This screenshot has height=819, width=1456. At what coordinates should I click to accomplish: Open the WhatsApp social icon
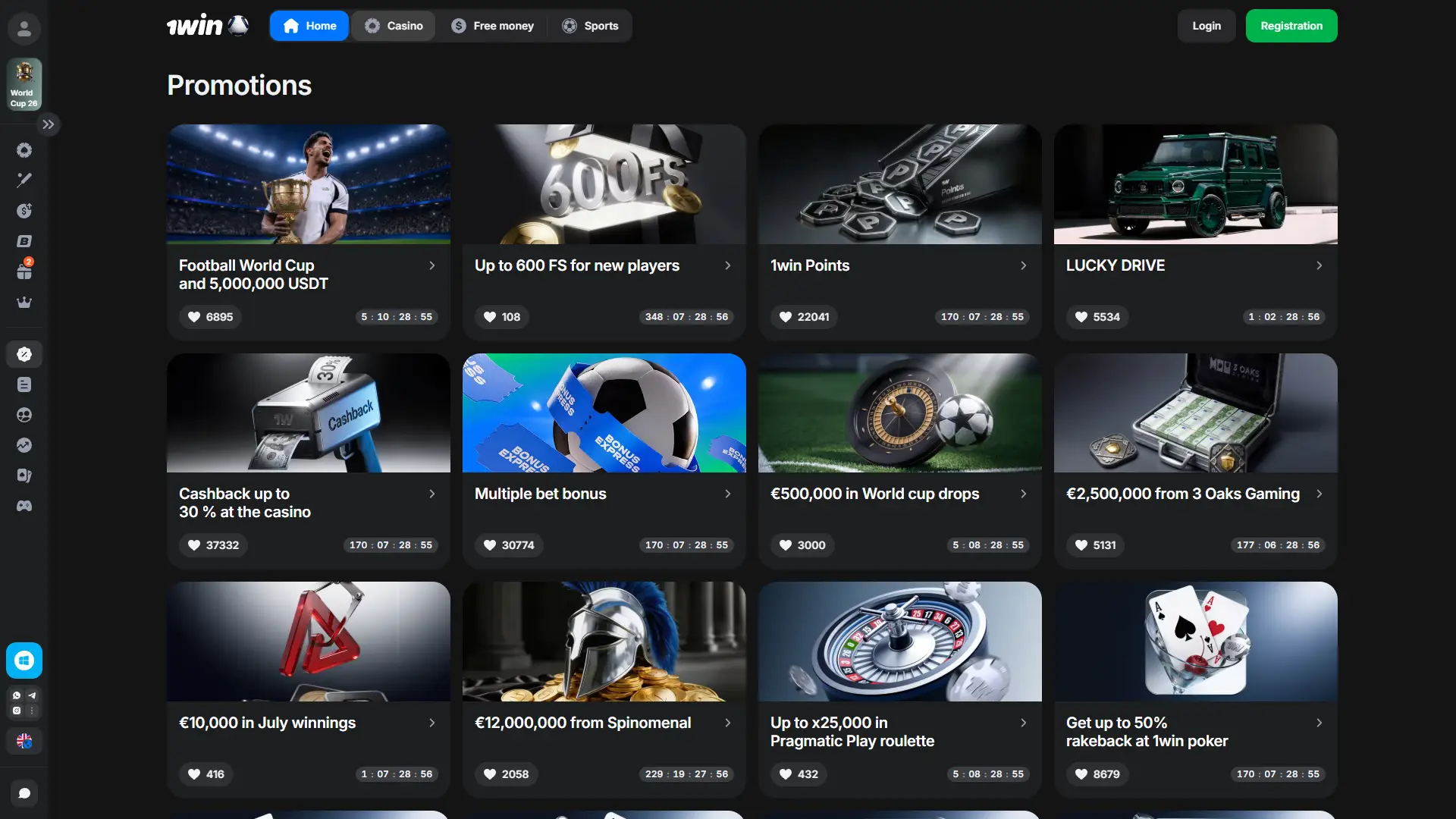click(x=17, y=695)
